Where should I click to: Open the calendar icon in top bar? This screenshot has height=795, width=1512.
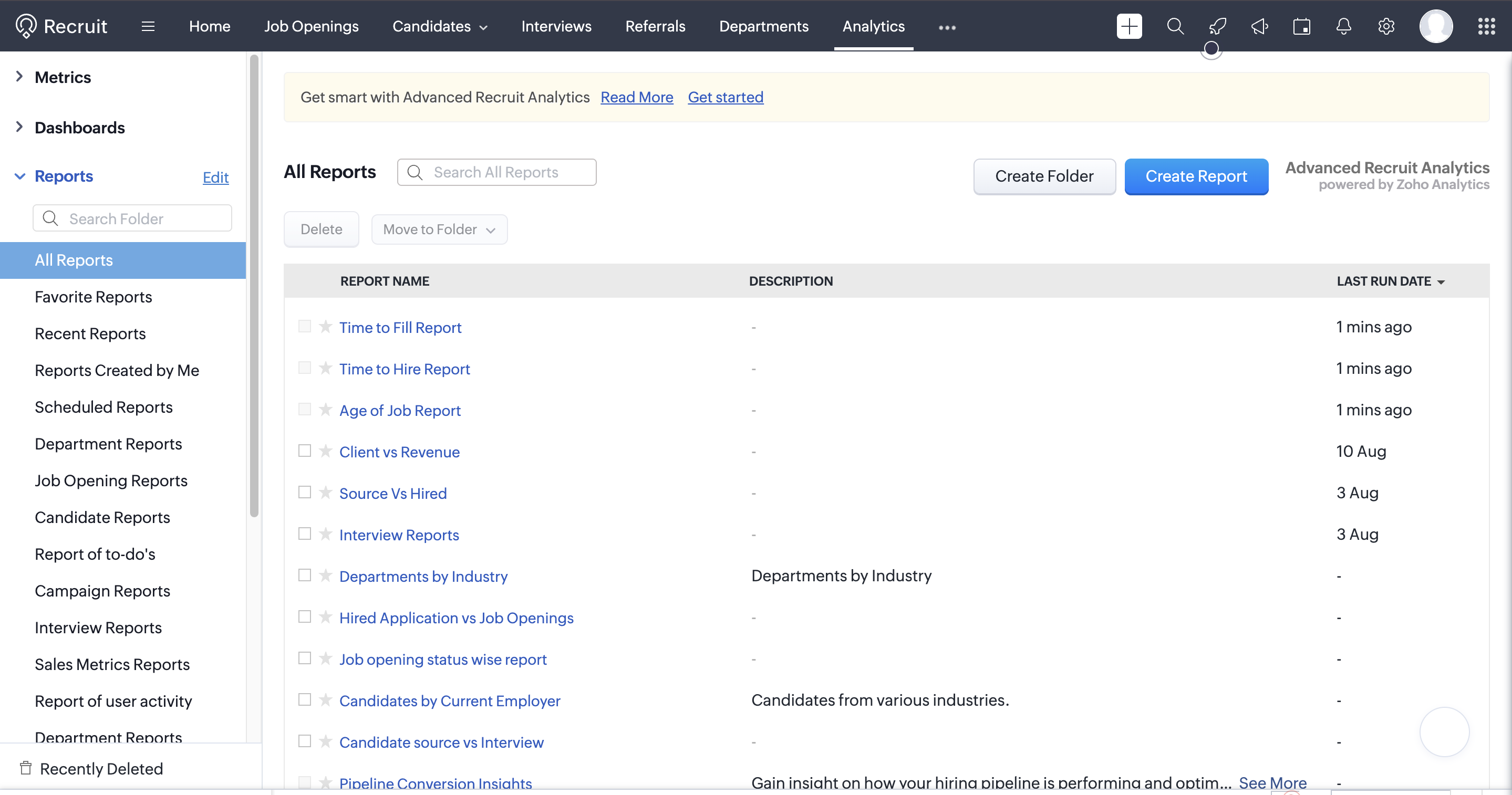1301,26
